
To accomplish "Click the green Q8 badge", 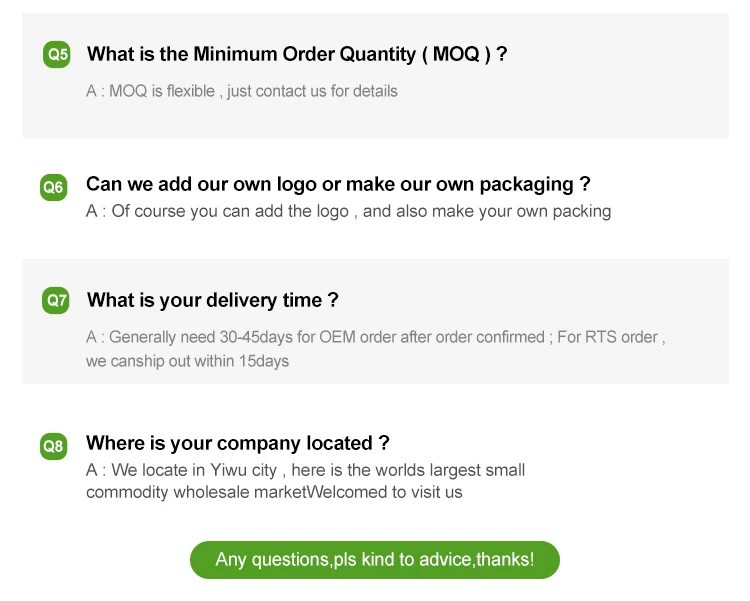I will click(x=53, y=445).
